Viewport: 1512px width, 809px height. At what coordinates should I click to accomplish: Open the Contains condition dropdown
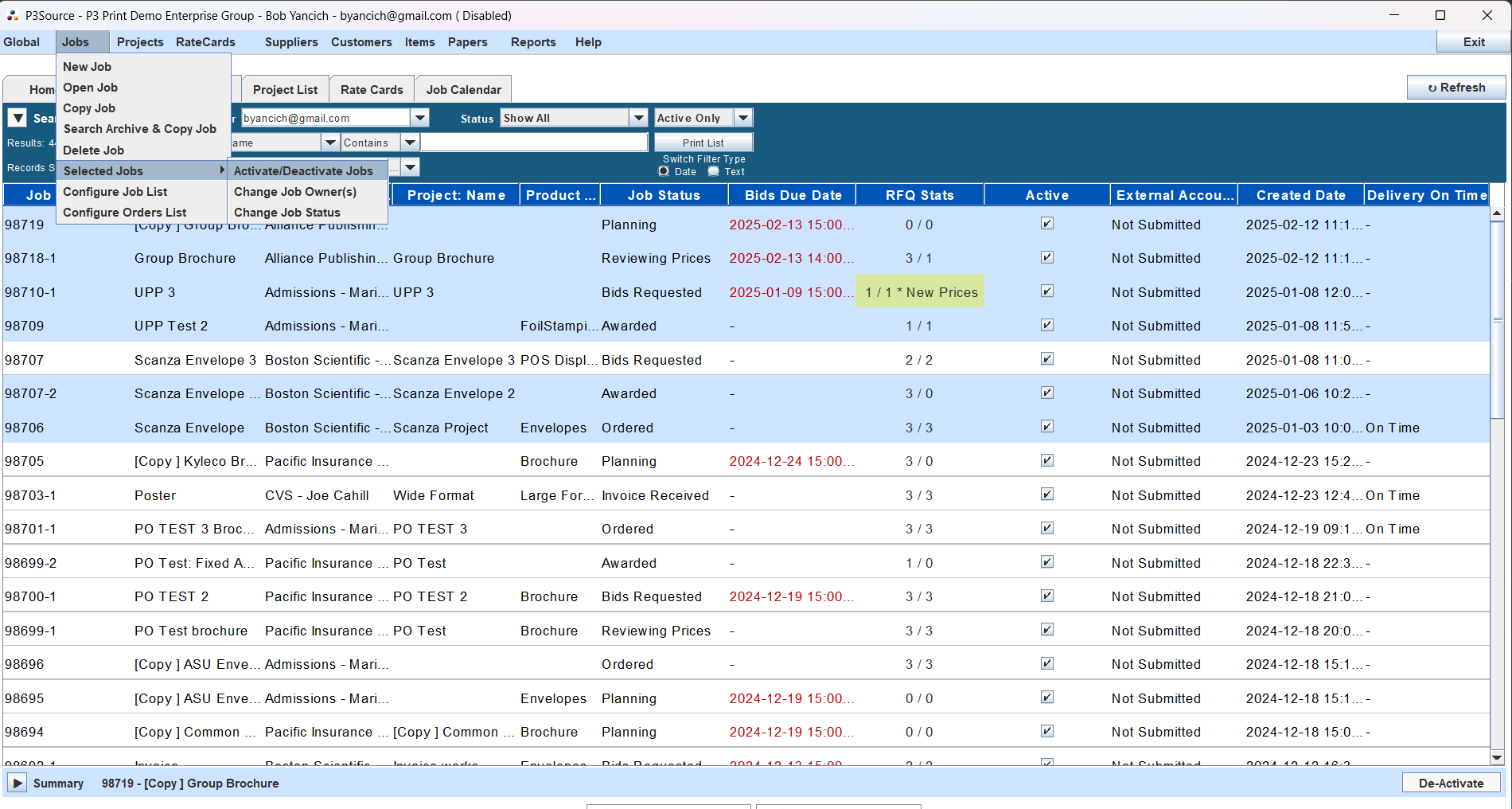(410, 143)
